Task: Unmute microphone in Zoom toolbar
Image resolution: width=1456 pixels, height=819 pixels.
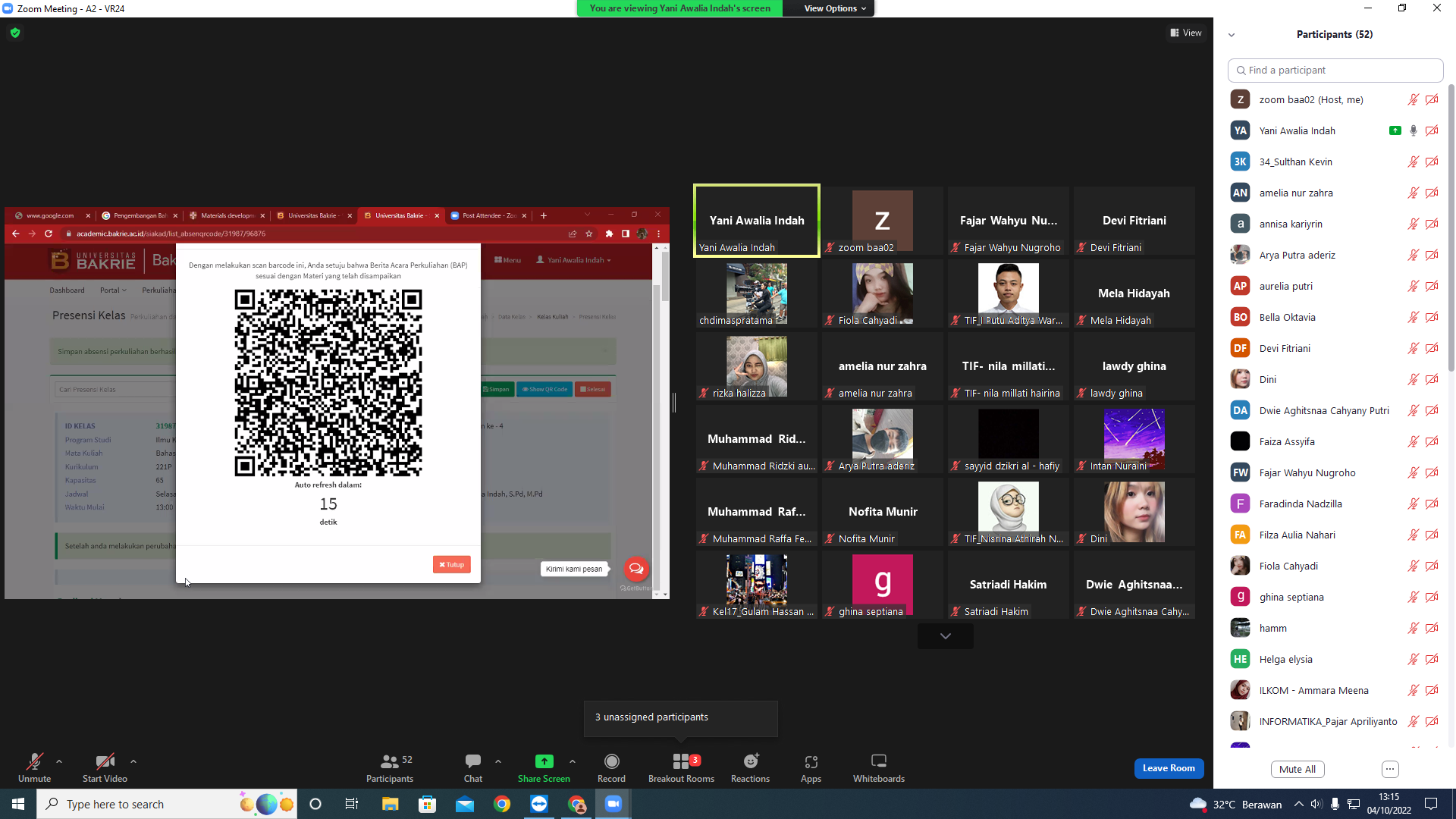Action: click(x=34, y=767)
